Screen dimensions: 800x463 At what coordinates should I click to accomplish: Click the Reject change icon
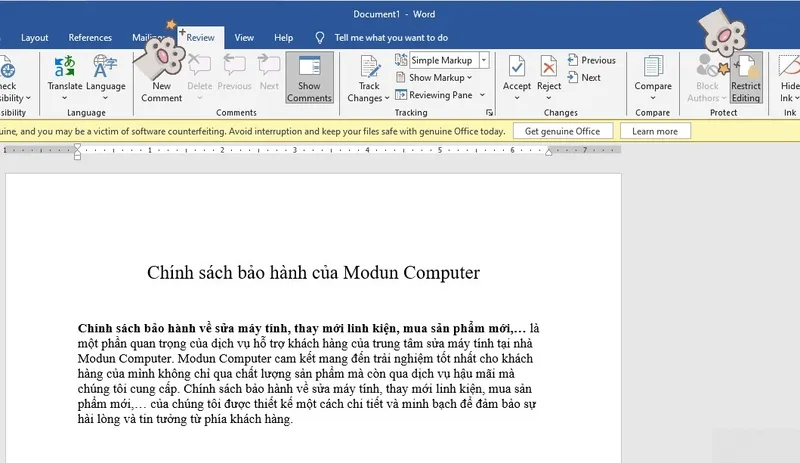pos(549,66)
